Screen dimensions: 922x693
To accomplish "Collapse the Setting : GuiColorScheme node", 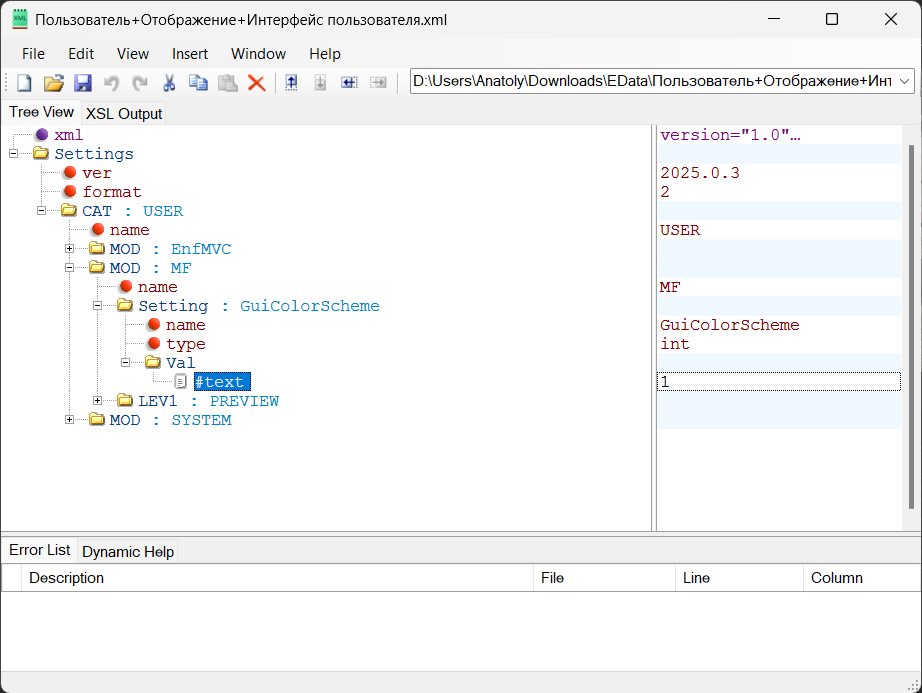I will click(98, 306).
